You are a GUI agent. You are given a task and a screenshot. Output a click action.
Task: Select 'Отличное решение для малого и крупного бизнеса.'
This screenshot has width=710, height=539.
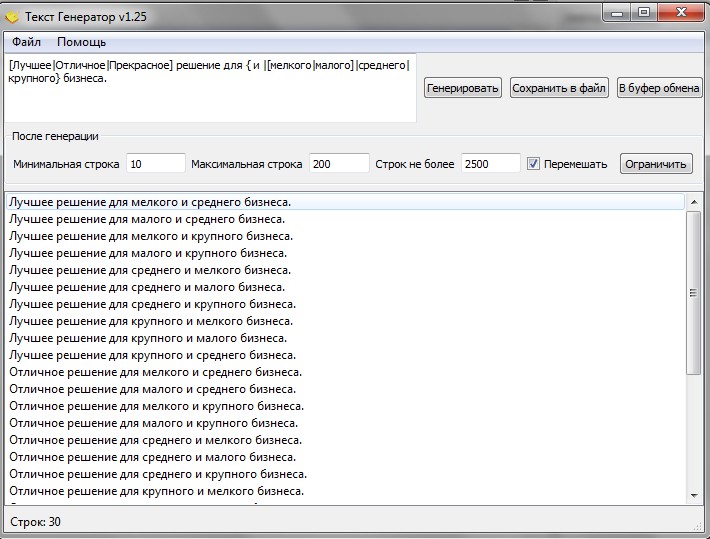(x=346, y=423)
